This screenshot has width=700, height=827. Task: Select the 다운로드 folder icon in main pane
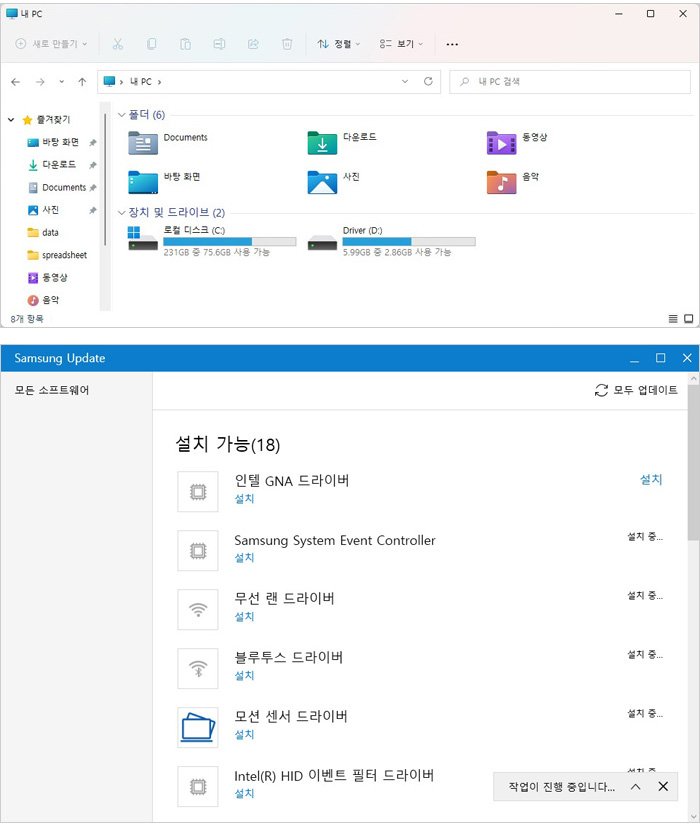pyautogui.click(x=322, y=142)
